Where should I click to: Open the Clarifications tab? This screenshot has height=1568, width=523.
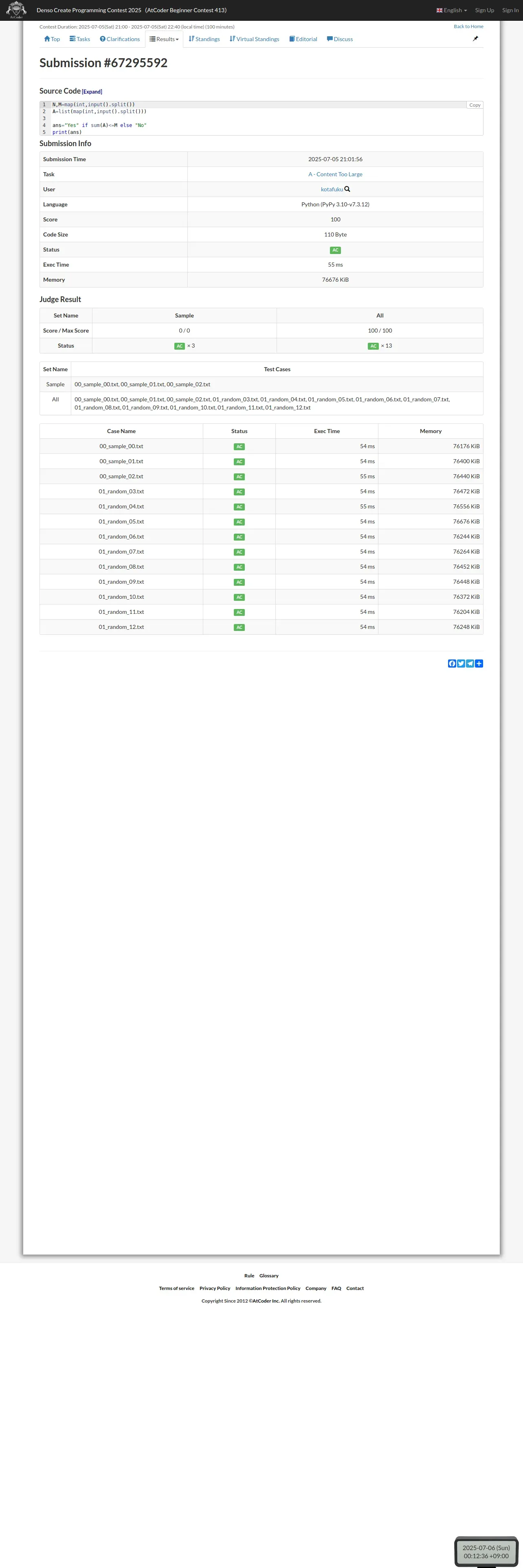pos(120,39)
